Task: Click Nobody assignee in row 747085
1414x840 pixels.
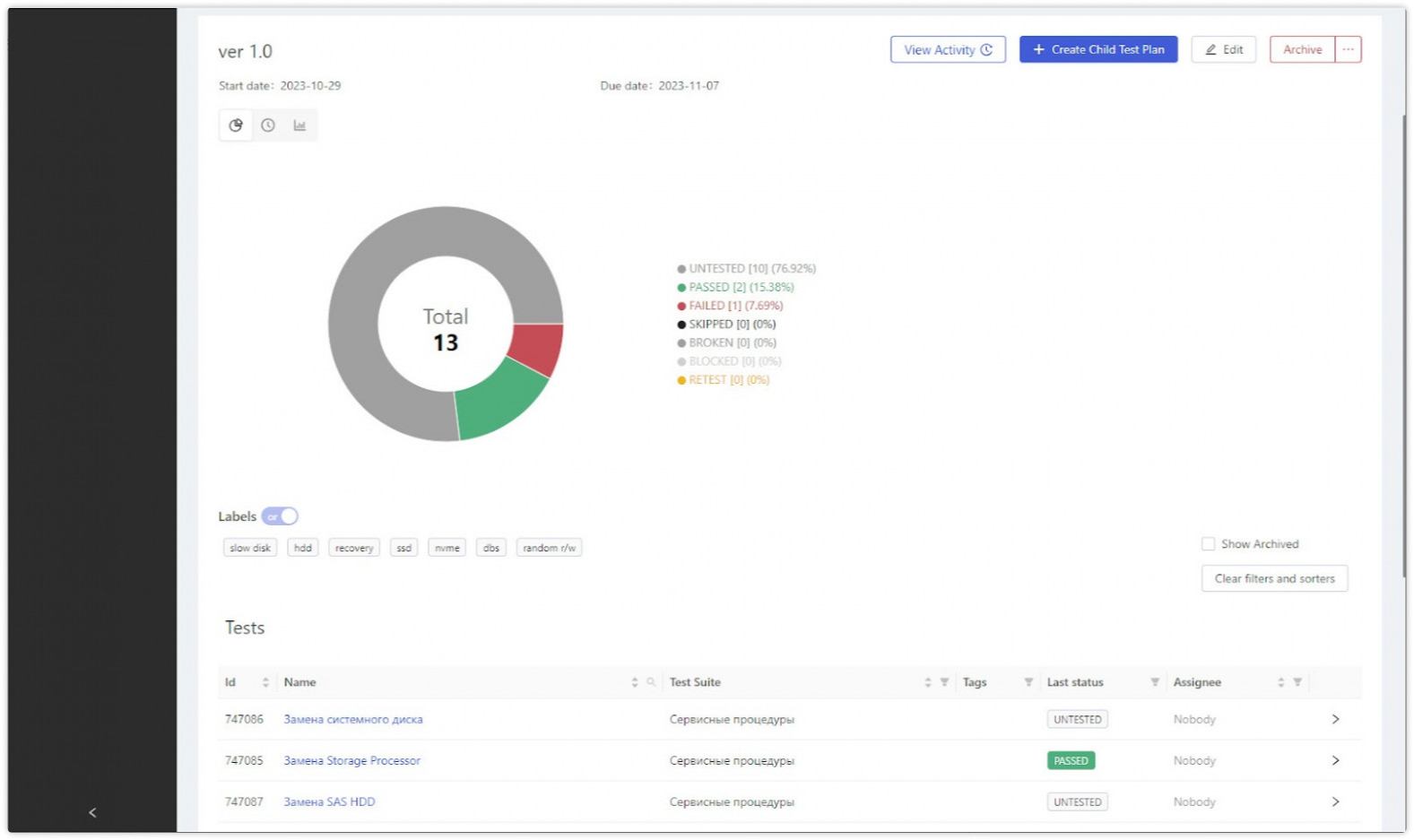Action: (x=1194, y=760)
